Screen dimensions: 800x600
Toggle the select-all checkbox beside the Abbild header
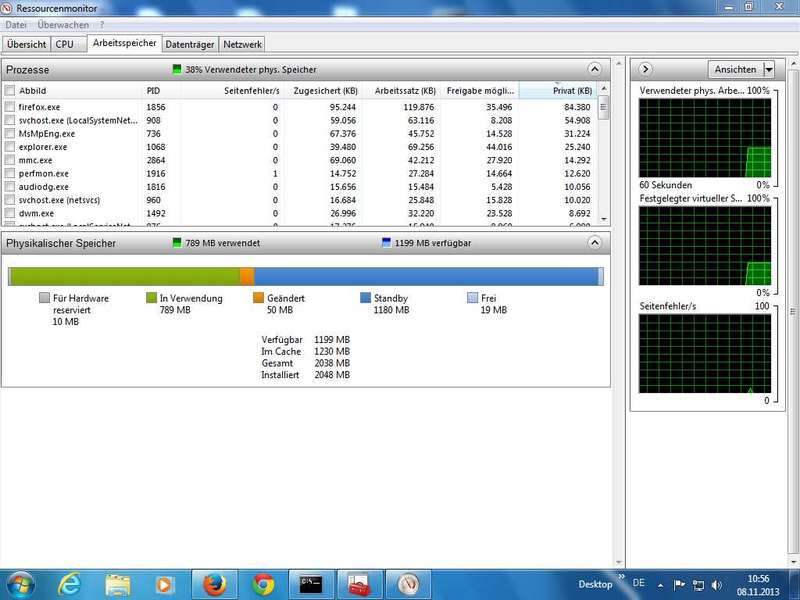click(x=10, y=90)
